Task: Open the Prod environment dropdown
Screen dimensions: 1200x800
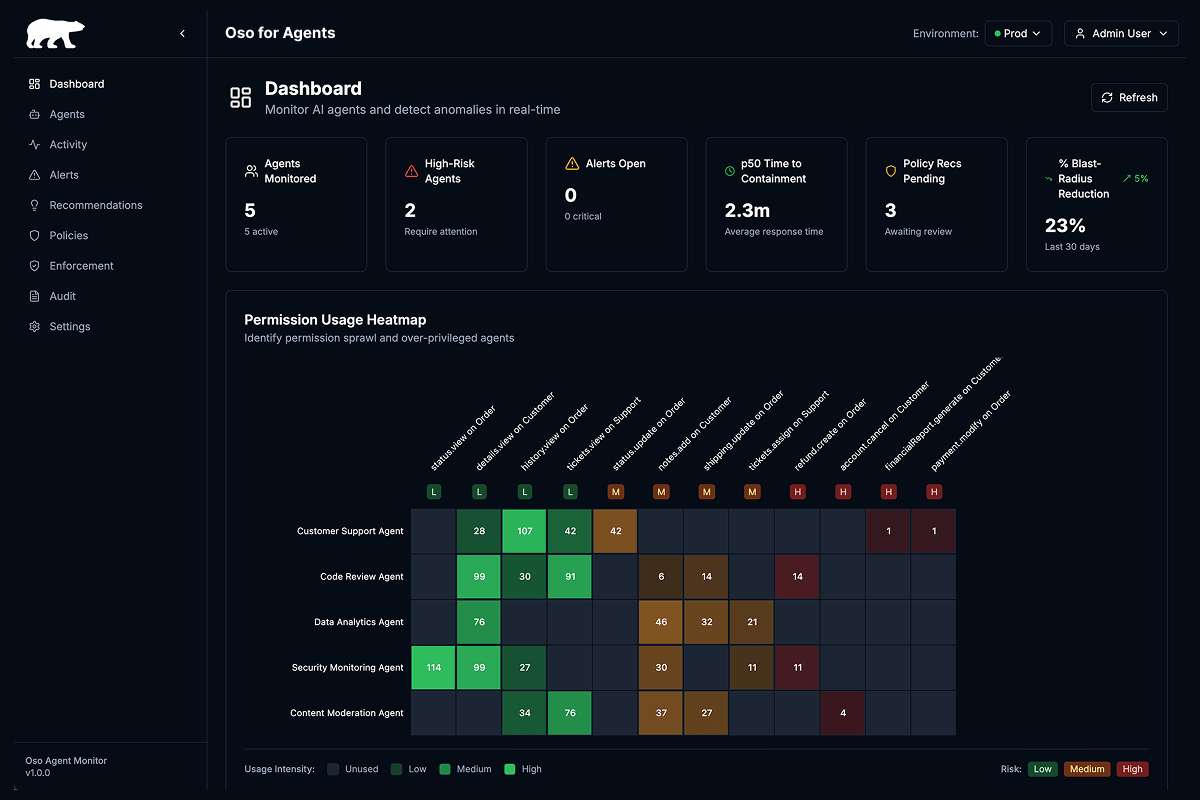Action: pyautogui.click(x=1018, y=32)
